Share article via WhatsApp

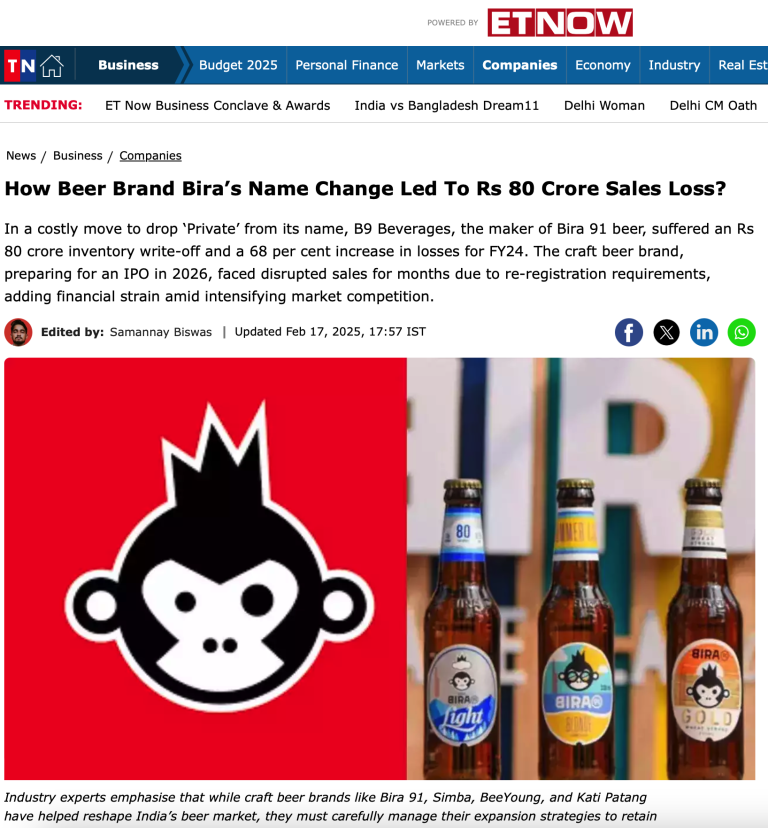742,332
